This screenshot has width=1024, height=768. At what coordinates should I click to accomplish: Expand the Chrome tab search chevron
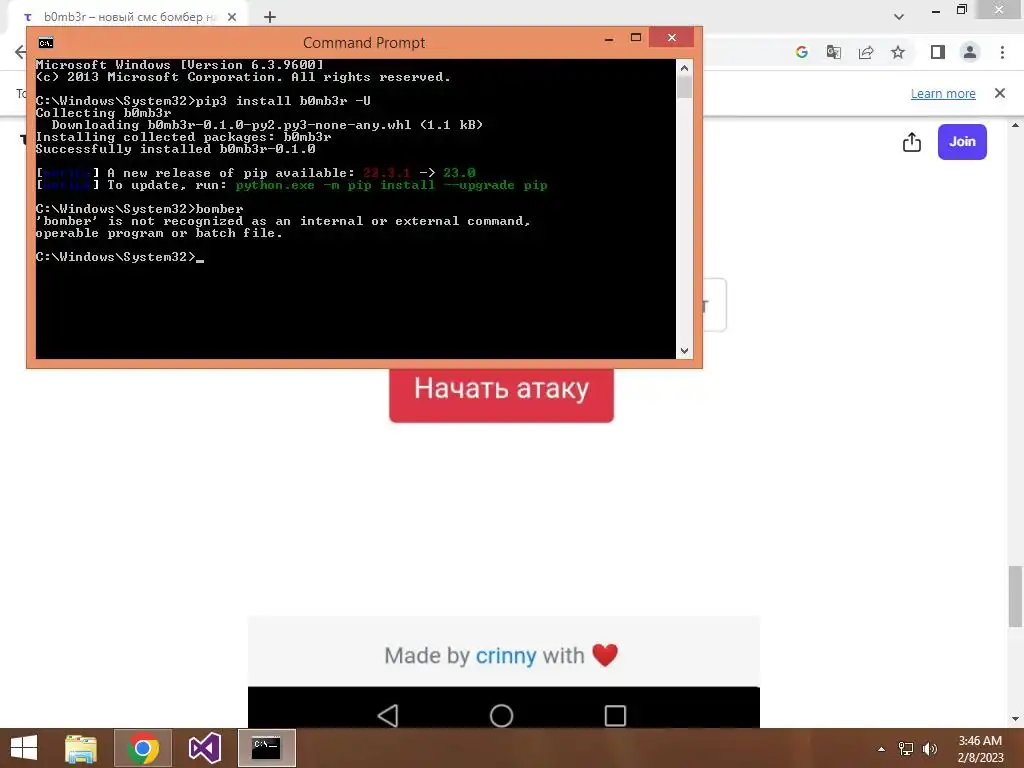pyautogui.click(x=899, y=17)
